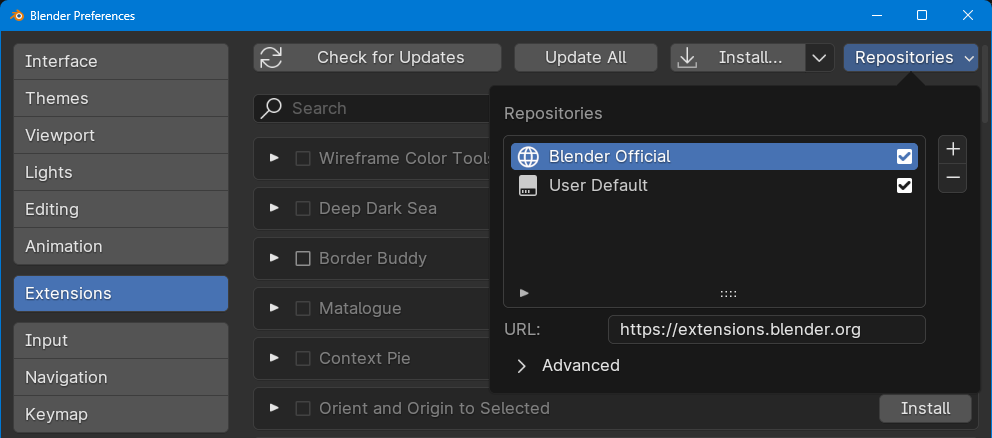Image resolution: width=992 pixels, height=438 pixels.
Task: Open the Input preferences tab
Action: tap(121, 341)
